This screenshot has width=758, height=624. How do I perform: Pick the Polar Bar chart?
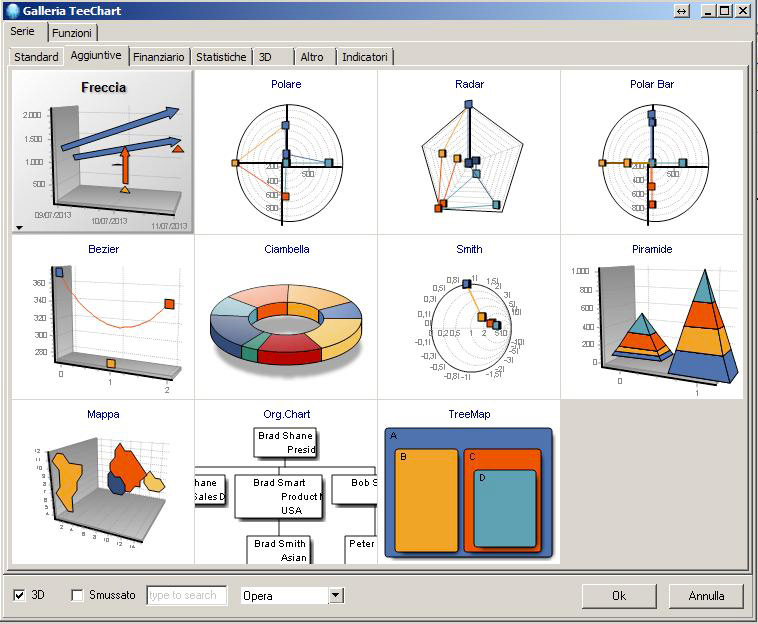(x=651, y=152)
